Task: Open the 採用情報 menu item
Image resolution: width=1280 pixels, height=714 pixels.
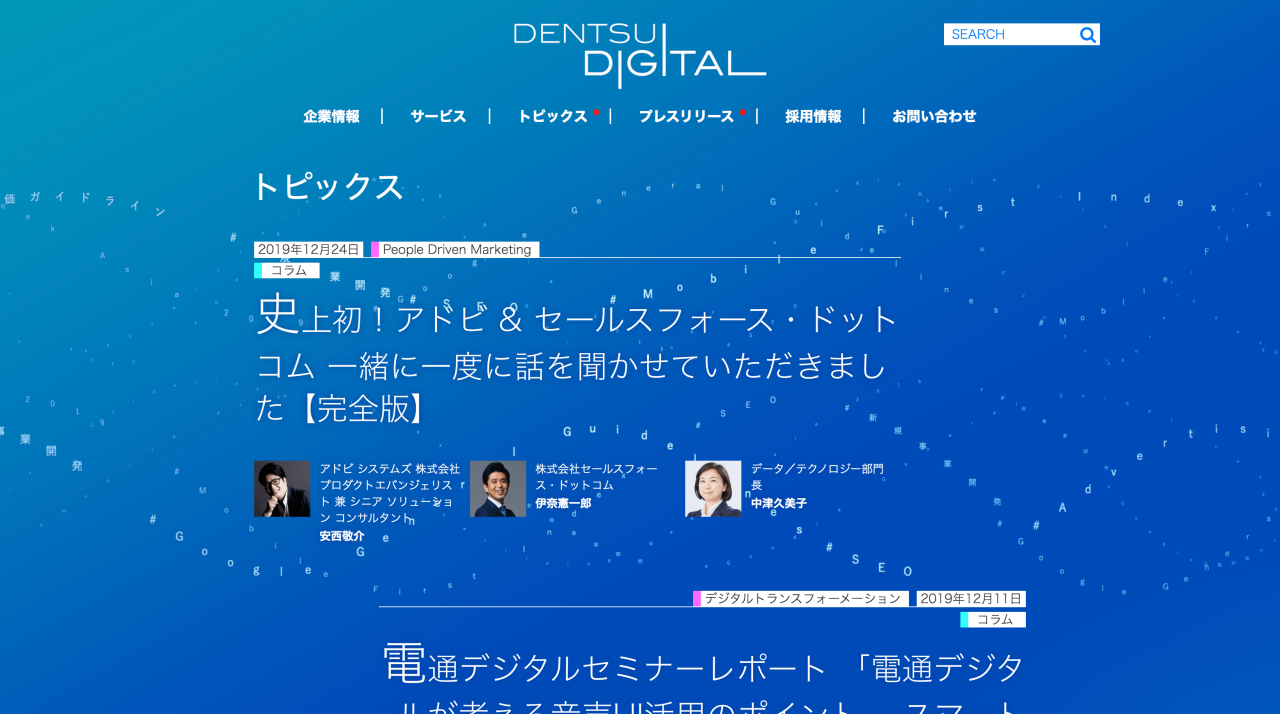Action: 813,116
